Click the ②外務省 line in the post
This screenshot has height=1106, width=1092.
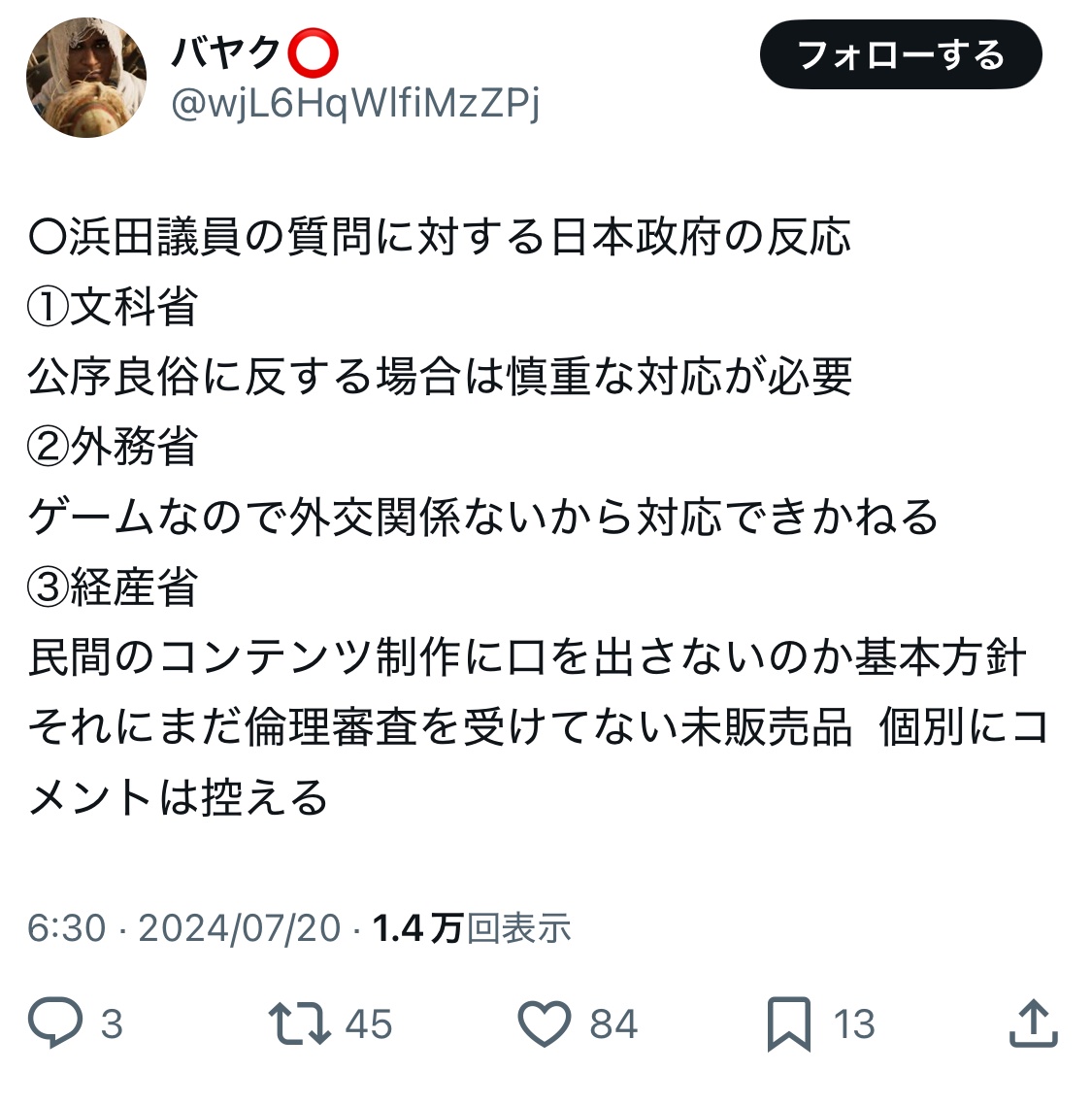(113, 447)
